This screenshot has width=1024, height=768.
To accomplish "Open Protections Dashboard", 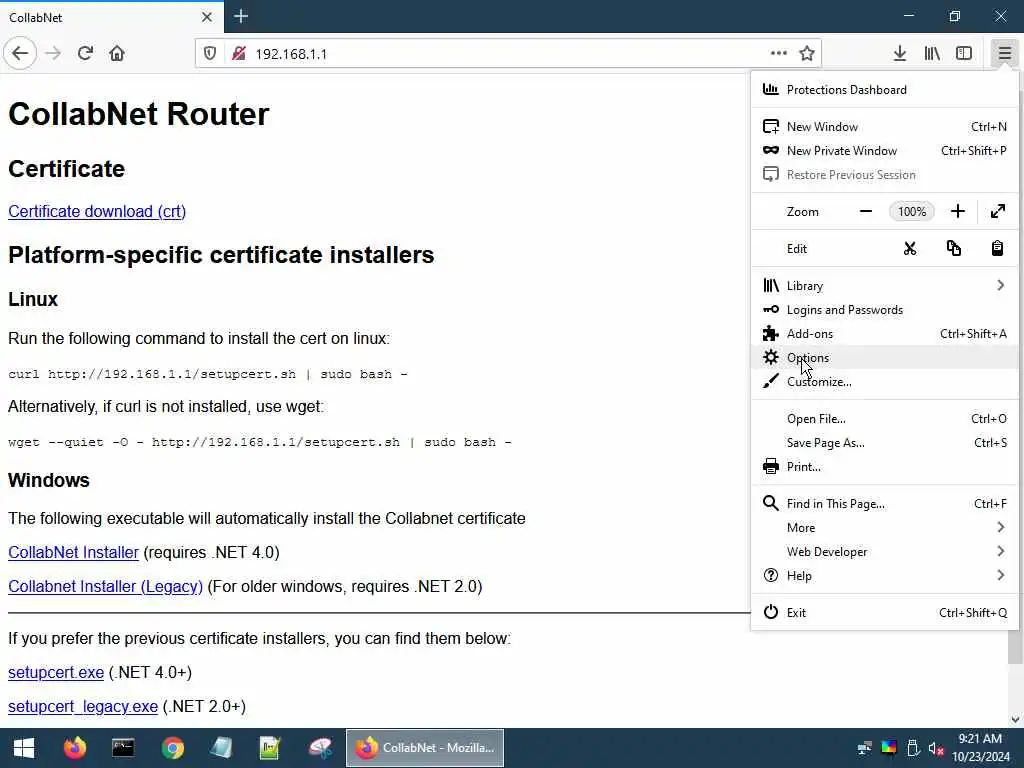I will [x=884, y=89].
